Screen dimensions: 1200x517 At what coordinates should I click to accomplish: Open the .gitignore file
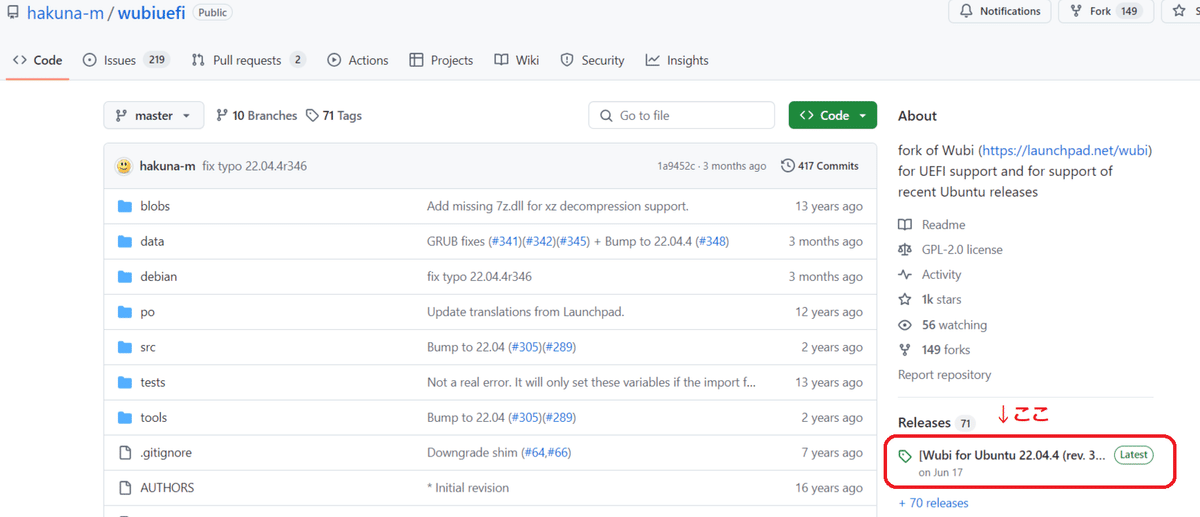click(x=166, y=452)
